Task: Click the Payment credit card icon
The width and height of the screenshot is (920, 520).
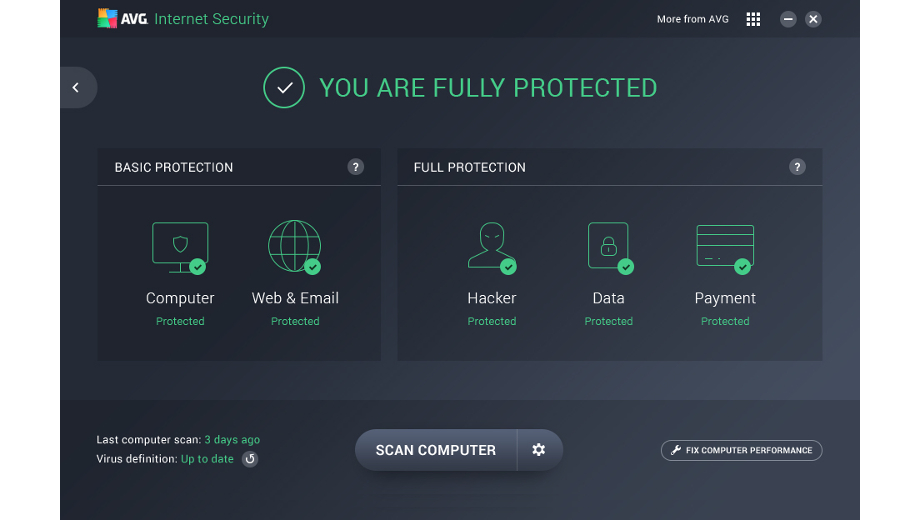Action: [725, 247]
